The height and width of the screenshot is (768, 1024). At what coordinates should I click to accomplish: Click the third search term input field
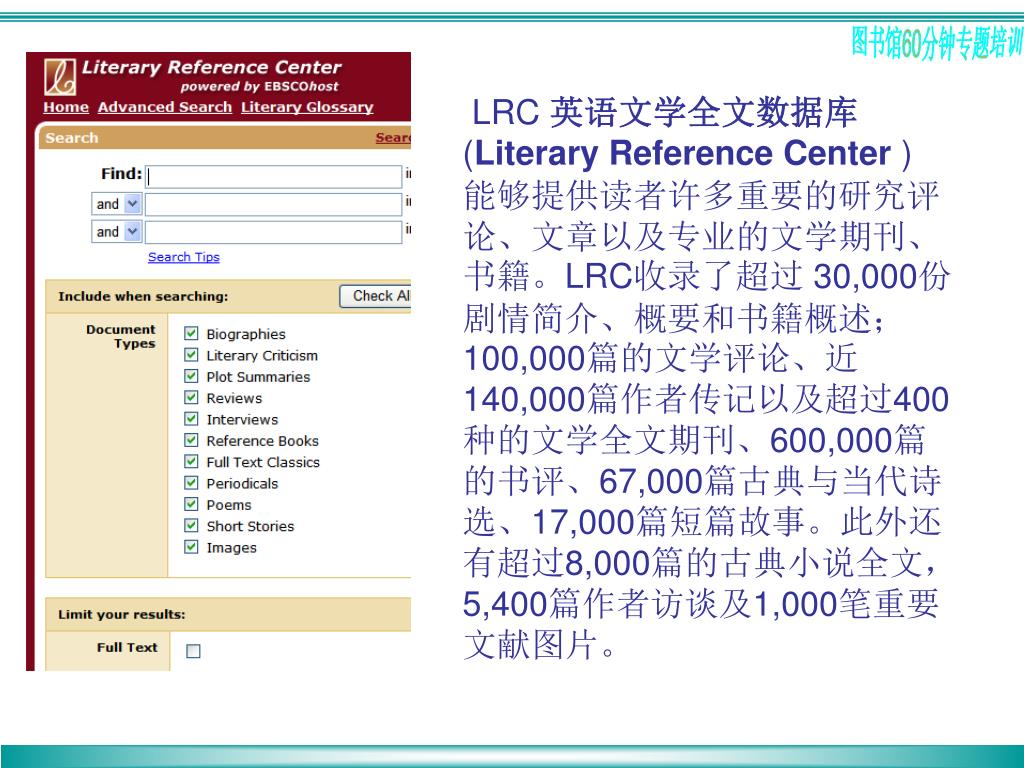(x=273, y=232)
